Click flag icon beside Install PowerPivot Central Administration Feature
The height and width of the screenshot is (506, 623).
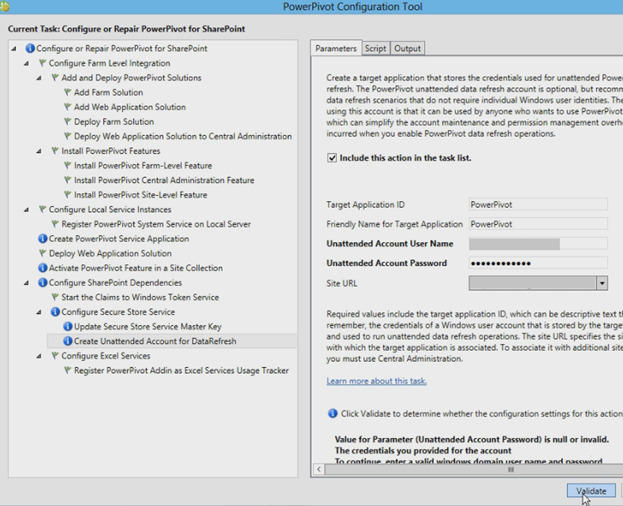click(68, 180)
